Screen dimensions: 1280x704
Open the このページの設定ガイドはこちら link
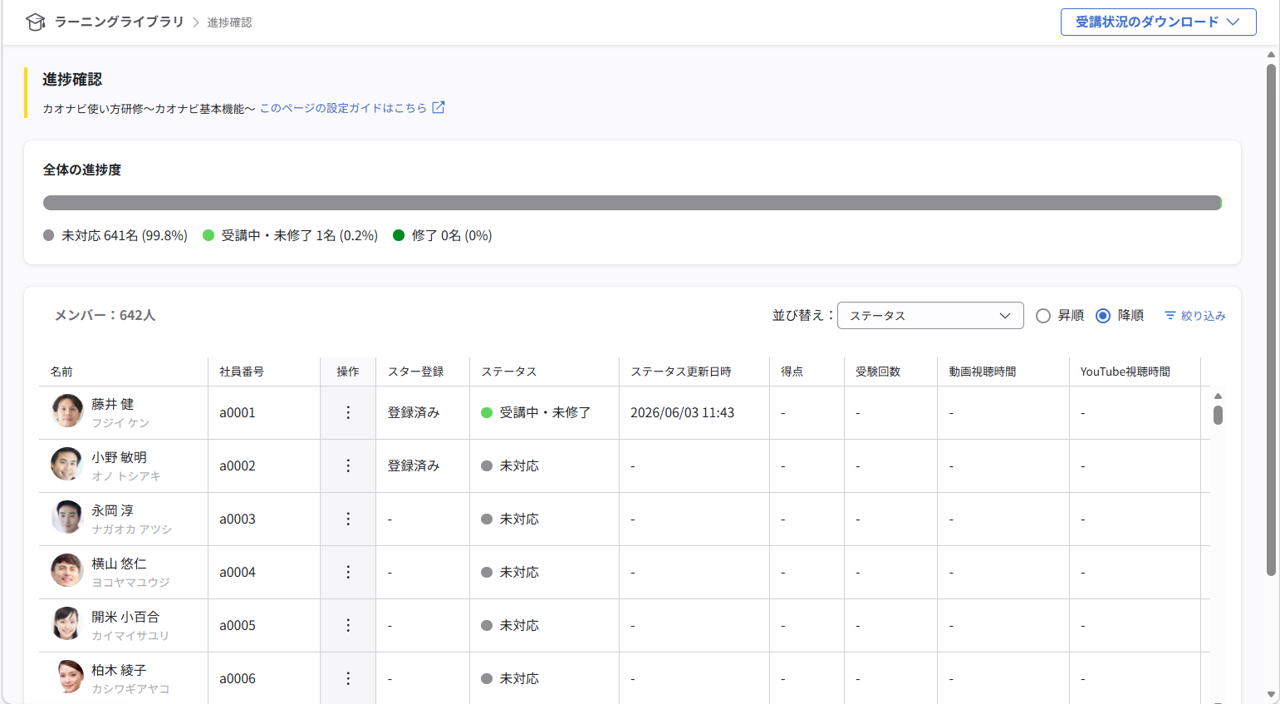343,108
